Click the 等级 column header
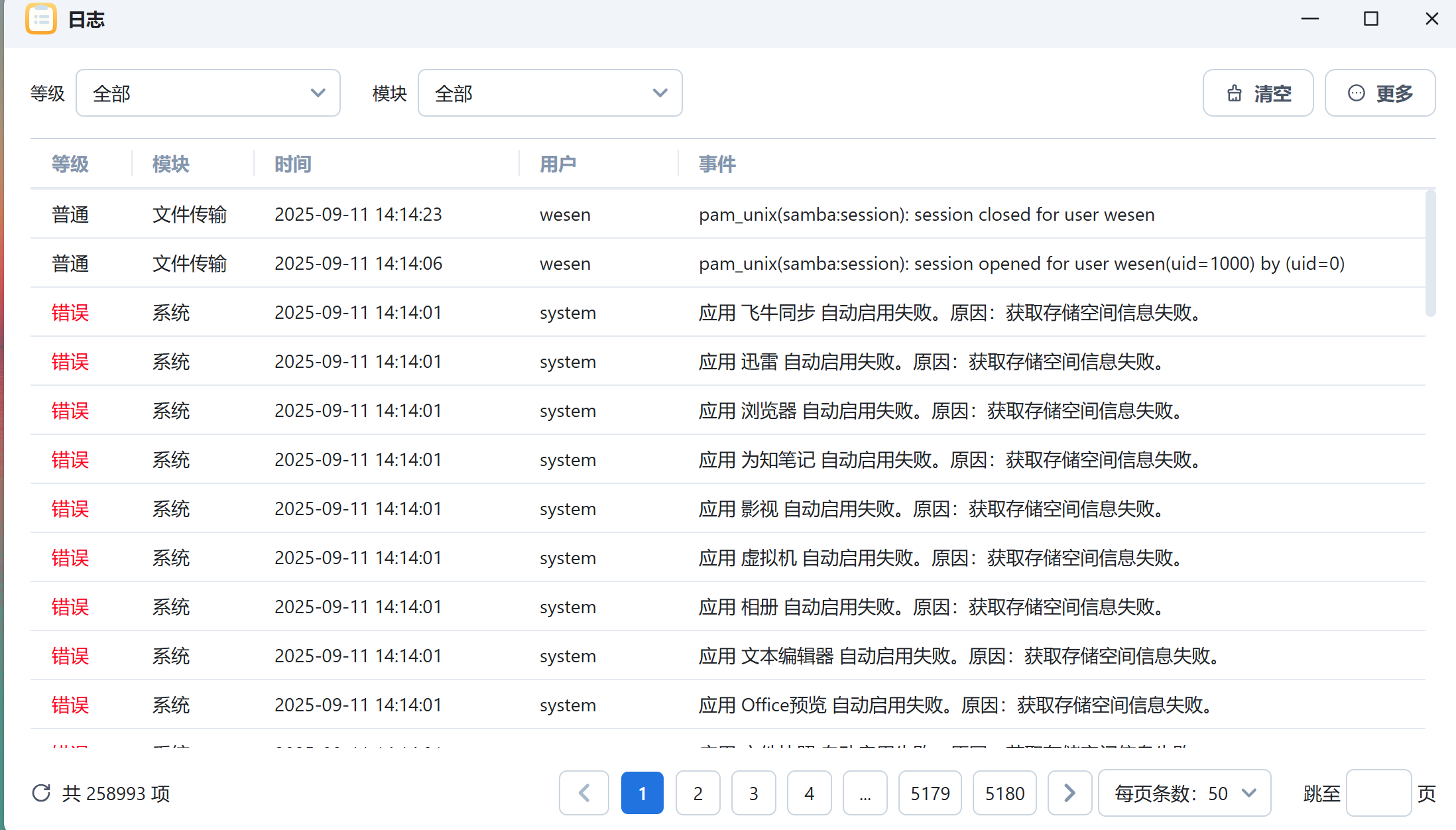 (x=70, y=164)
